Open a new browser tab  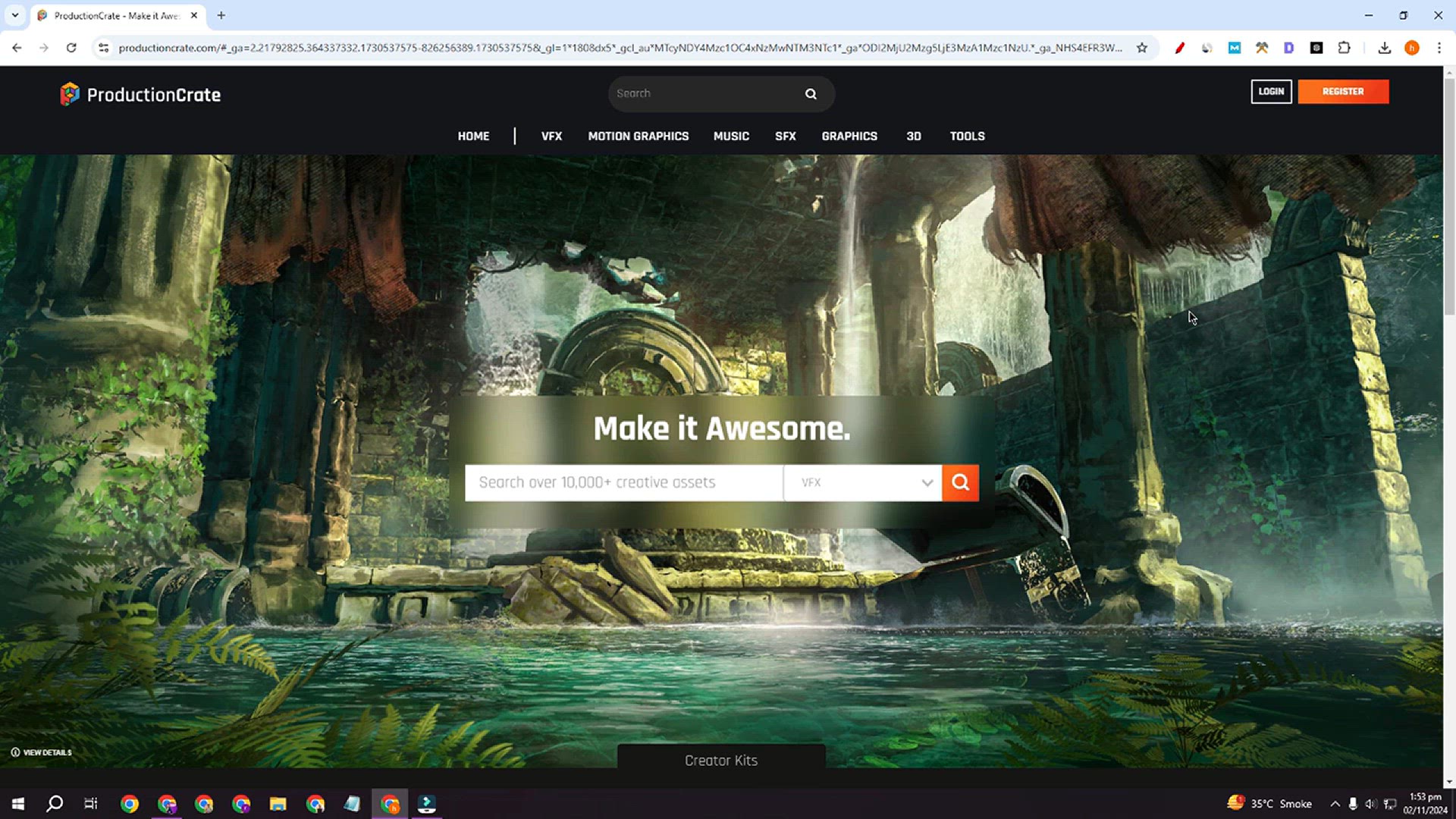(221, 15)
